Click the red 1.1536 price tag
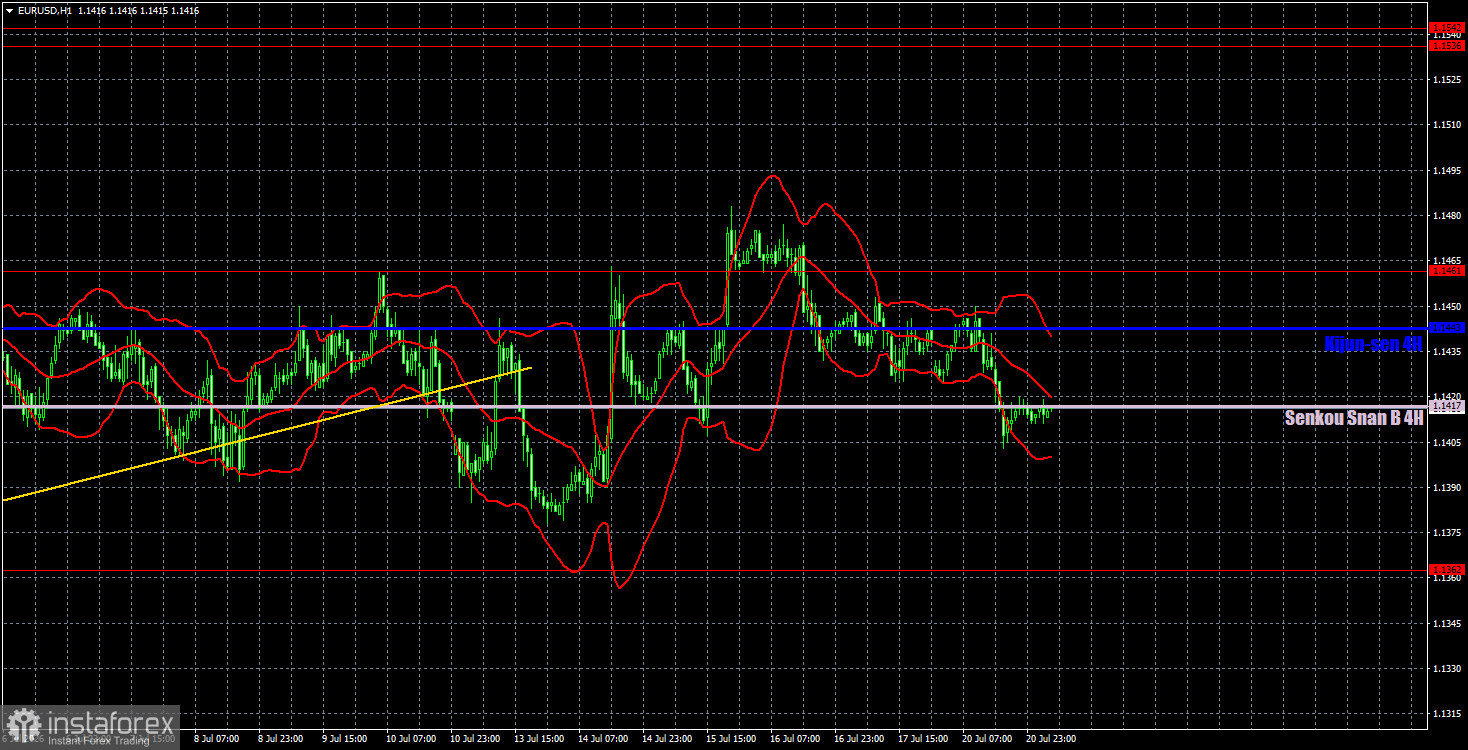 click(1446, 45)
